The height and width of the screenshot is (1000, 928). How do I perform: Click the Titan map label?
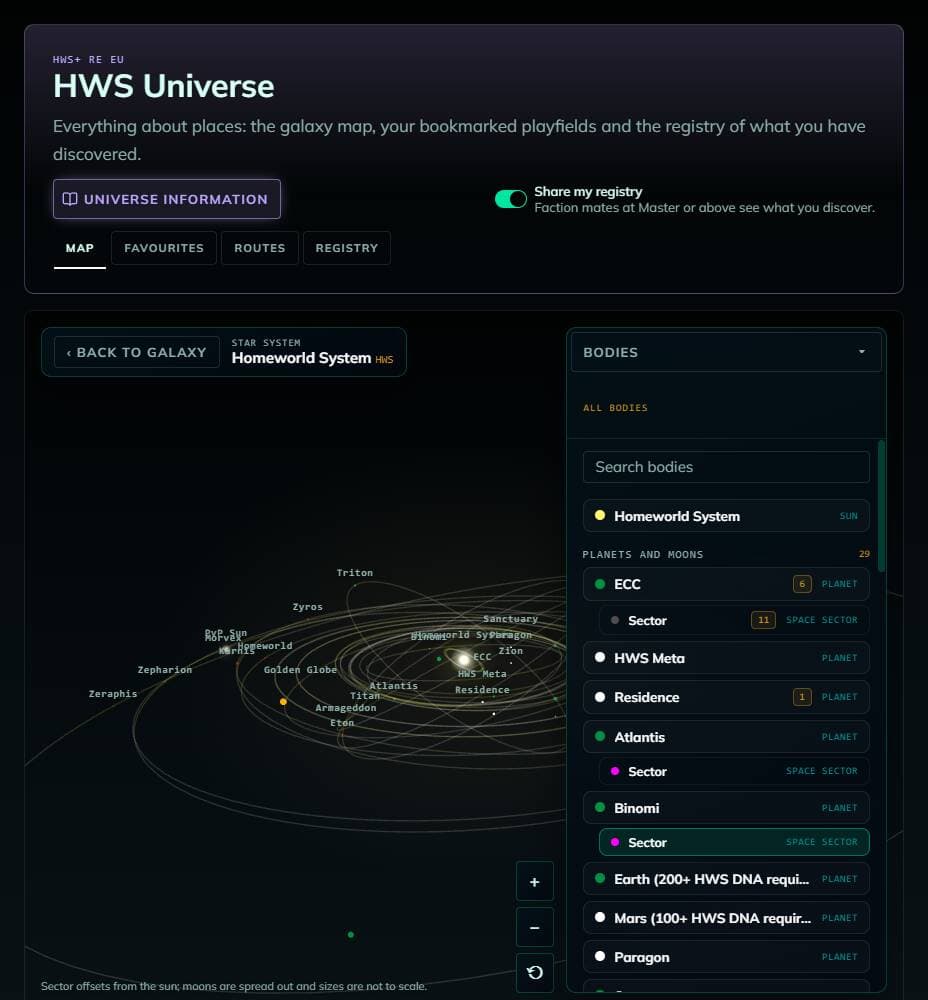coord(365,696)
